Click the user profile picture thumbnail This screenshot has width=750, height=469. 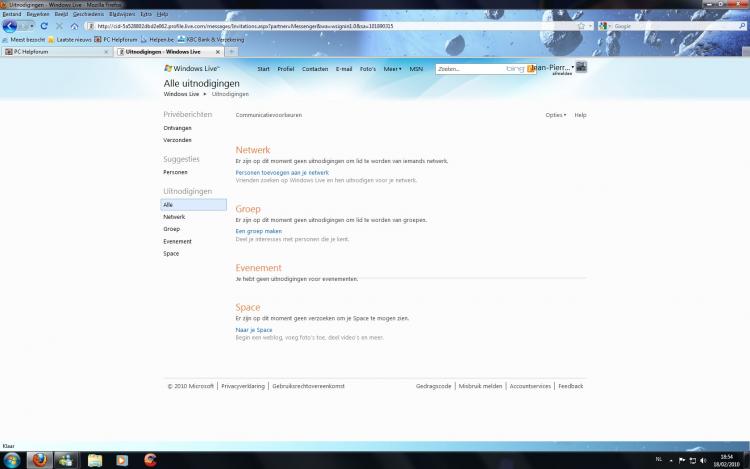point(581,67)
